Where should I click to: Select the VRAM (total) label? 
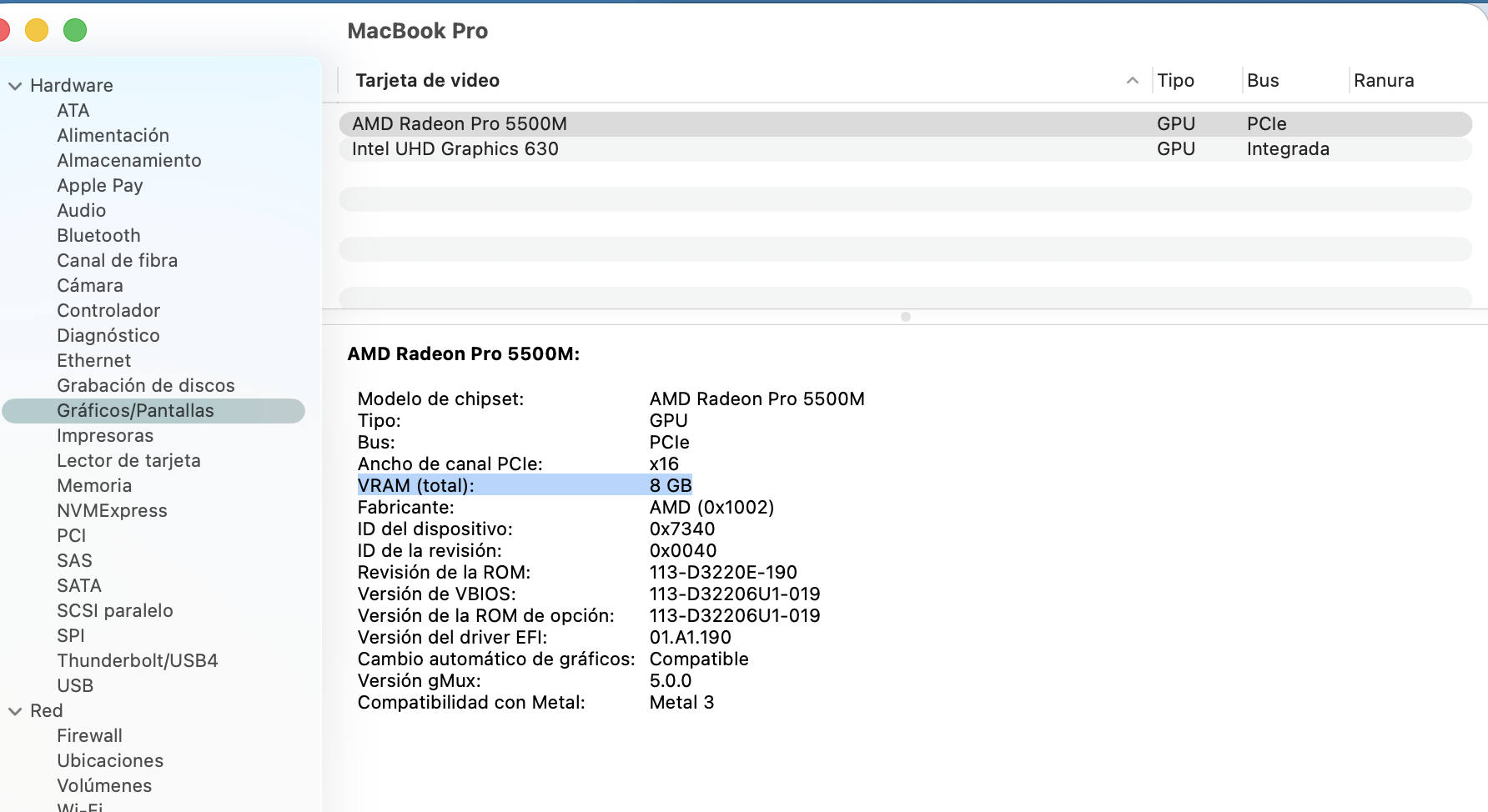tap(415, 485)
